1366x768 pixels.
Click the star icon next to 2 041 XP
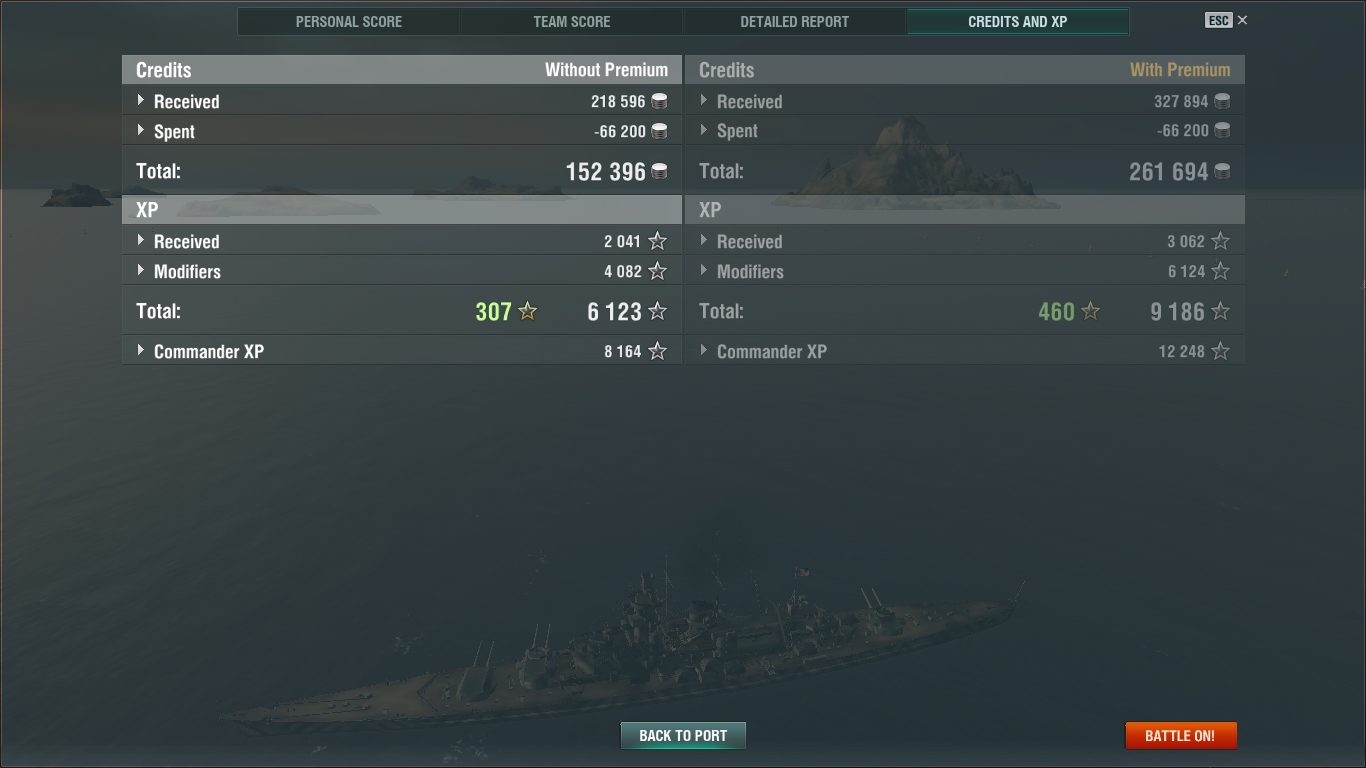657,241
